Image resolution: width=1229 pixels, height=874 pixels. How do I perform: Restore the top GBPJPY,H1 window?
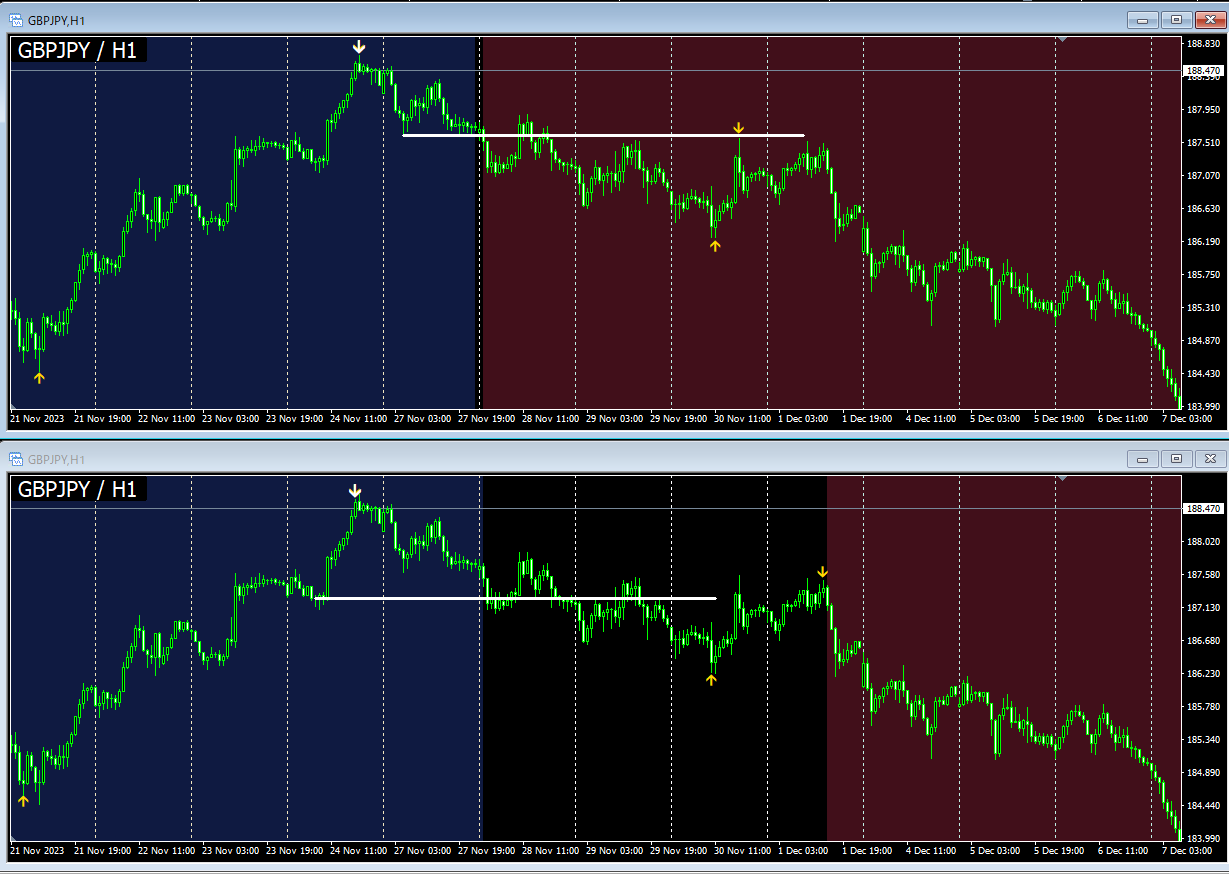coord(1176,19)
